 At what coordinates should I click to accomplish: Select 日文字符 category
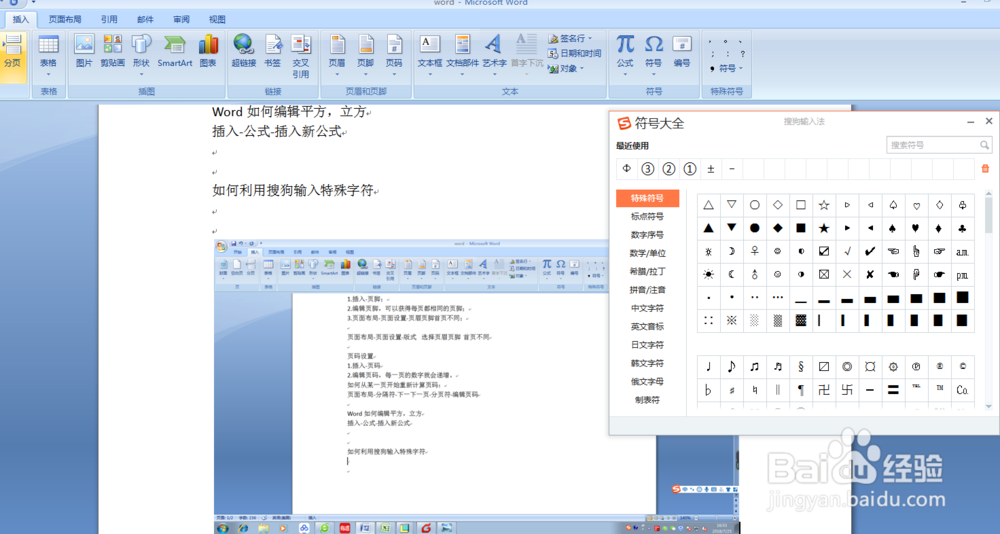click(647, 345)
